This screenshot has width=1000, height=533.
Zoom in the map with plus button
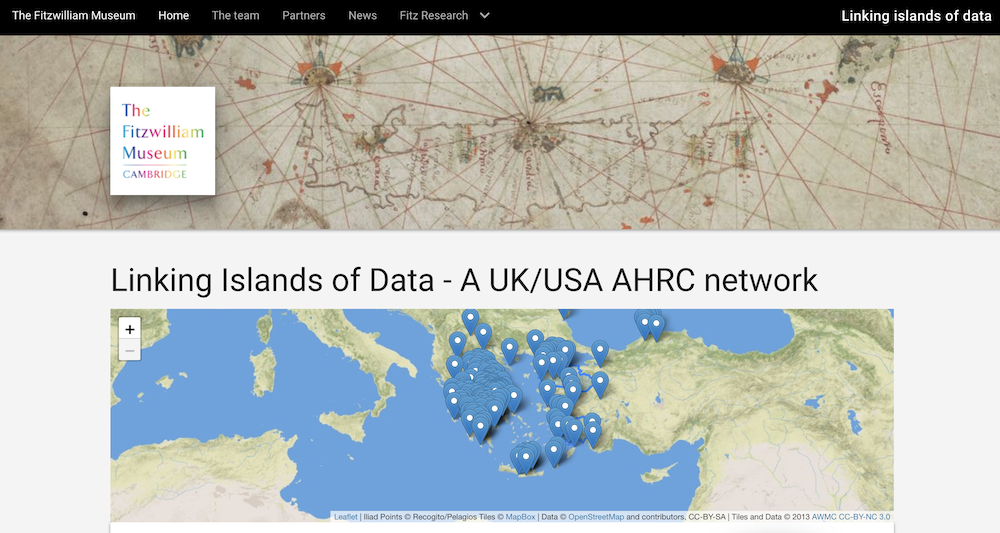coord(129,329)
